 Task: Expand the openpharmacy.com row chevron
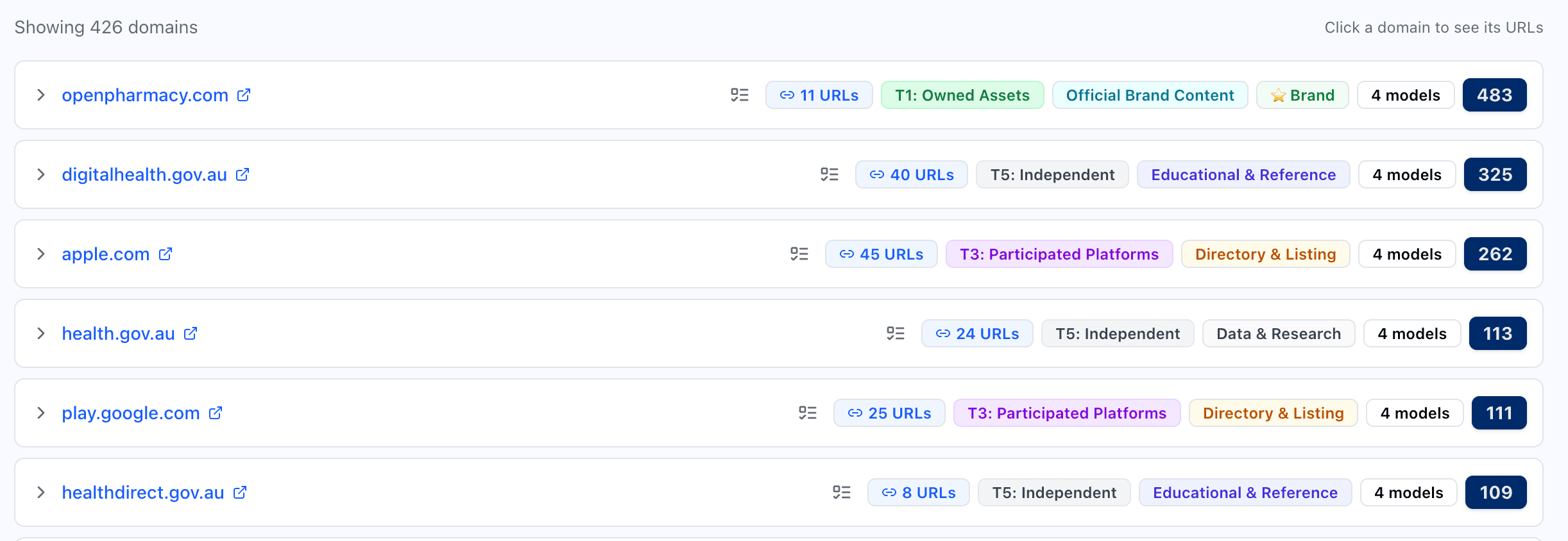tap(41, 95)
